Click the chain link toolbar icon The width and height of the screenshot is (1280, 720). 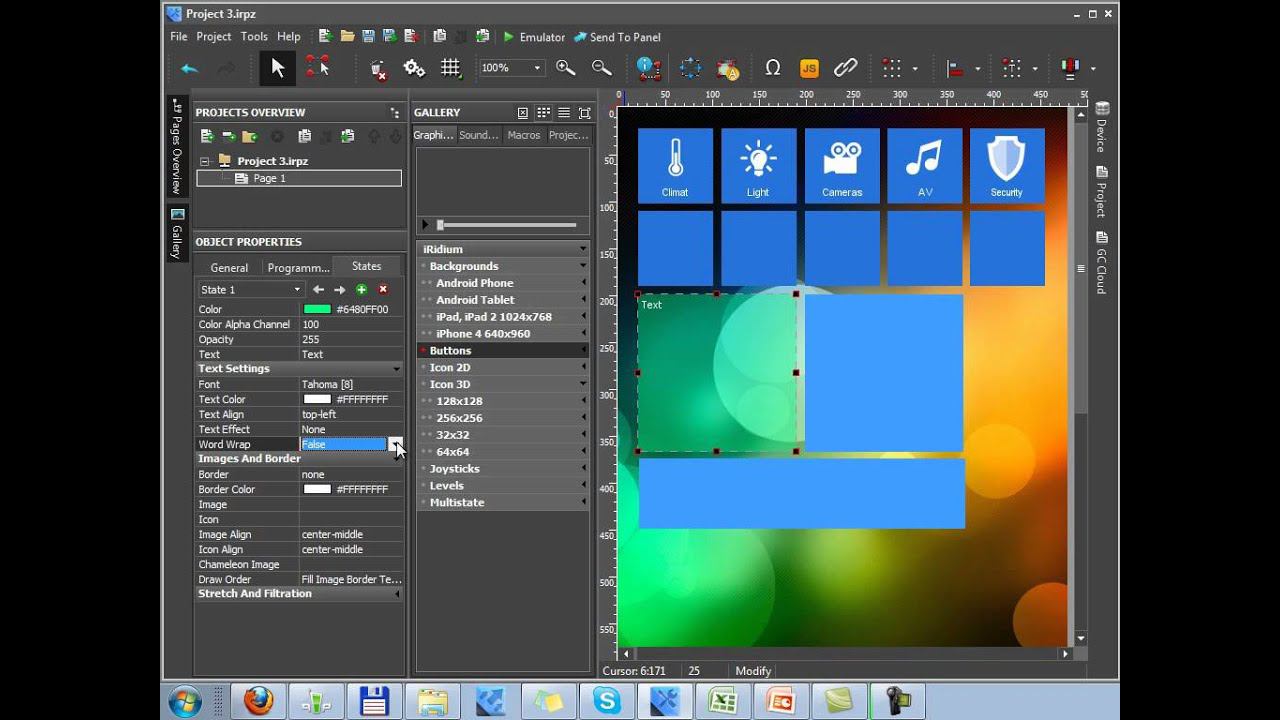[846, 68]
